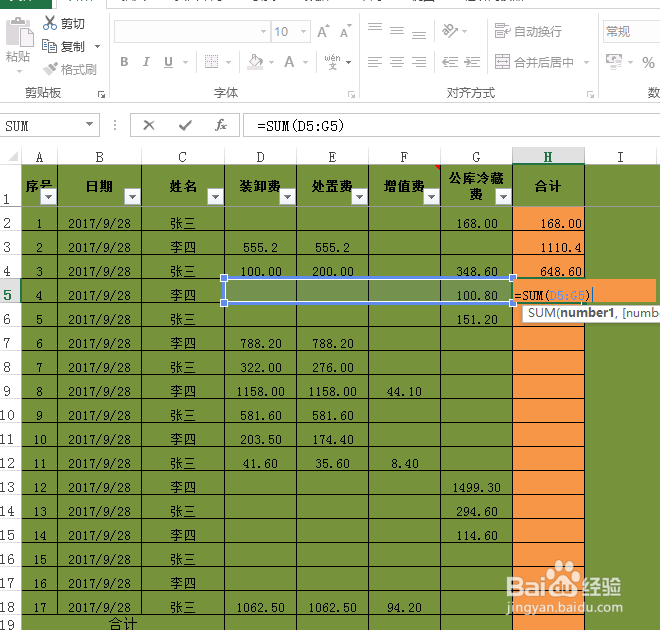Open the 日期 column filter dropdown
The image size is (660, 630).
point(132,197)
